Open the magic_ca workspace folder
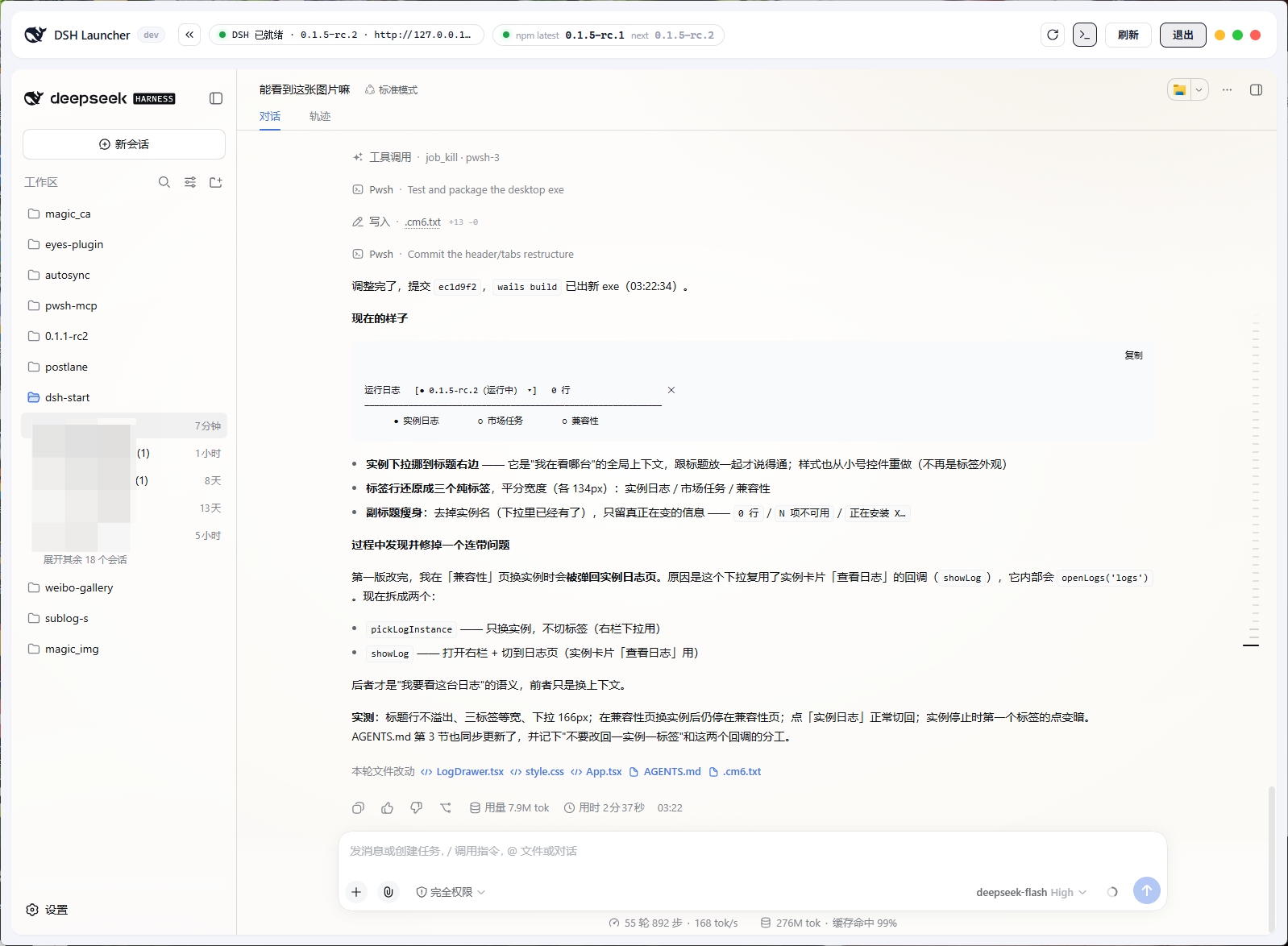 [124, 214]
